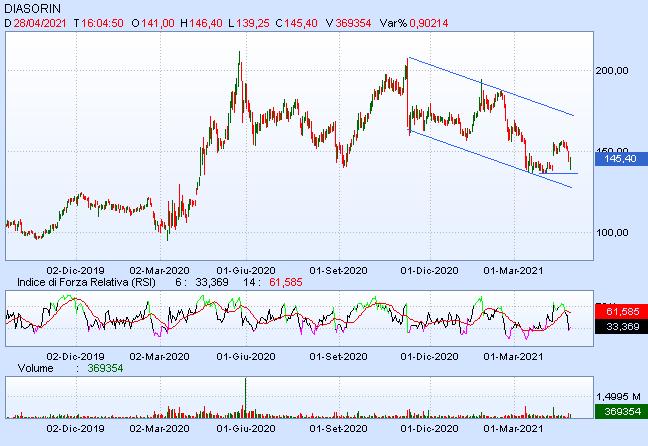The width and height of the screenshot is (648, 446).
Task: Click 01-Giu-2020 date on price chart axis
Action: click(246, 271)
